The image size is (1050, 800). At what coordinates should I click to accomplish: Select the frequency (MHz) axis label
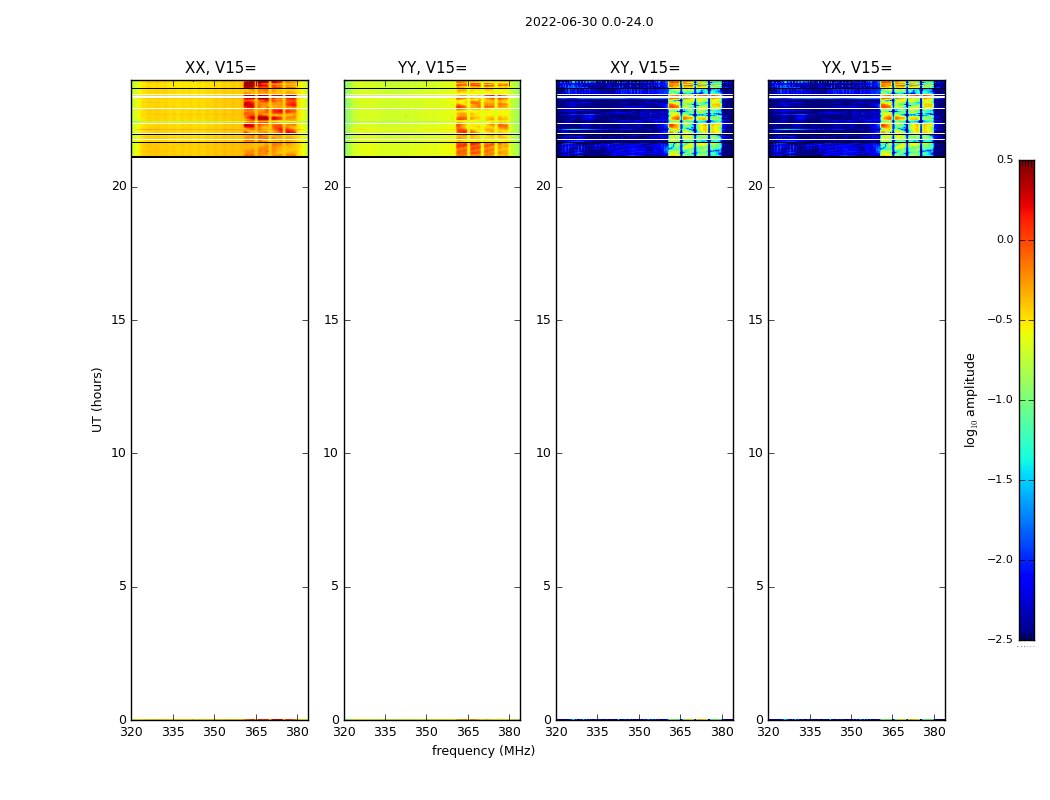tap(483, 750)
